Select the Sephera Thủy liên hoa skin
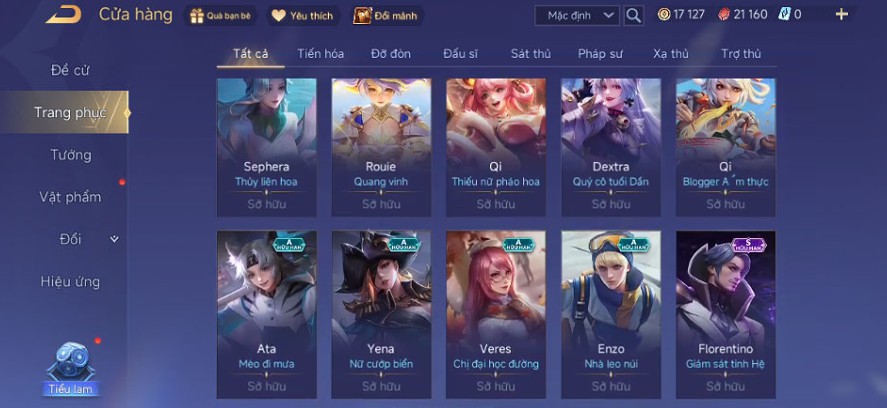 266,147
